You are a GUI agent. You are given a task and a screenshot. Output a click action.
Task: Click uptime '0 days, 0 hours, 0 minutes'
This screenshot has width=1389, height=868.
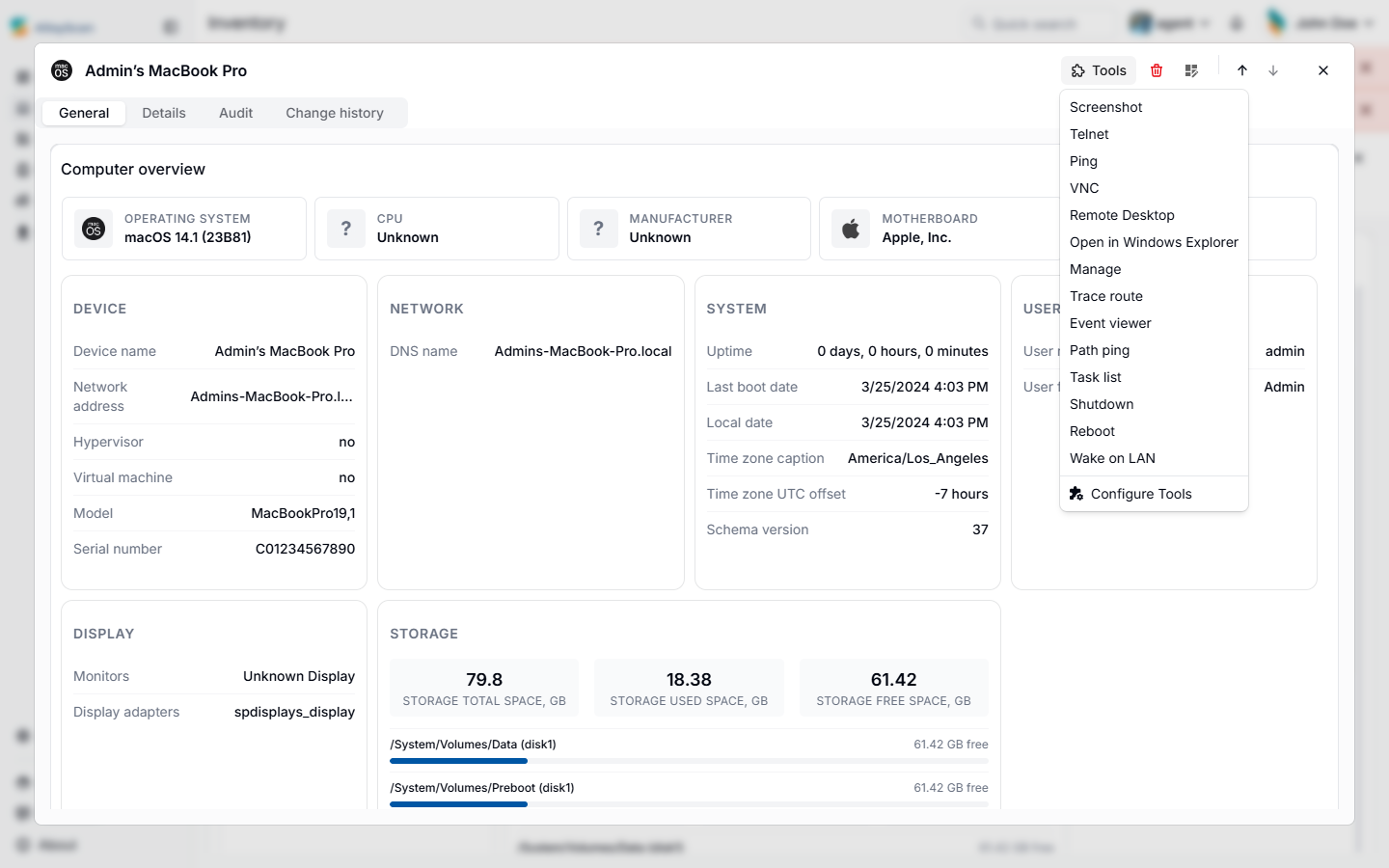(x=903, y=351)
